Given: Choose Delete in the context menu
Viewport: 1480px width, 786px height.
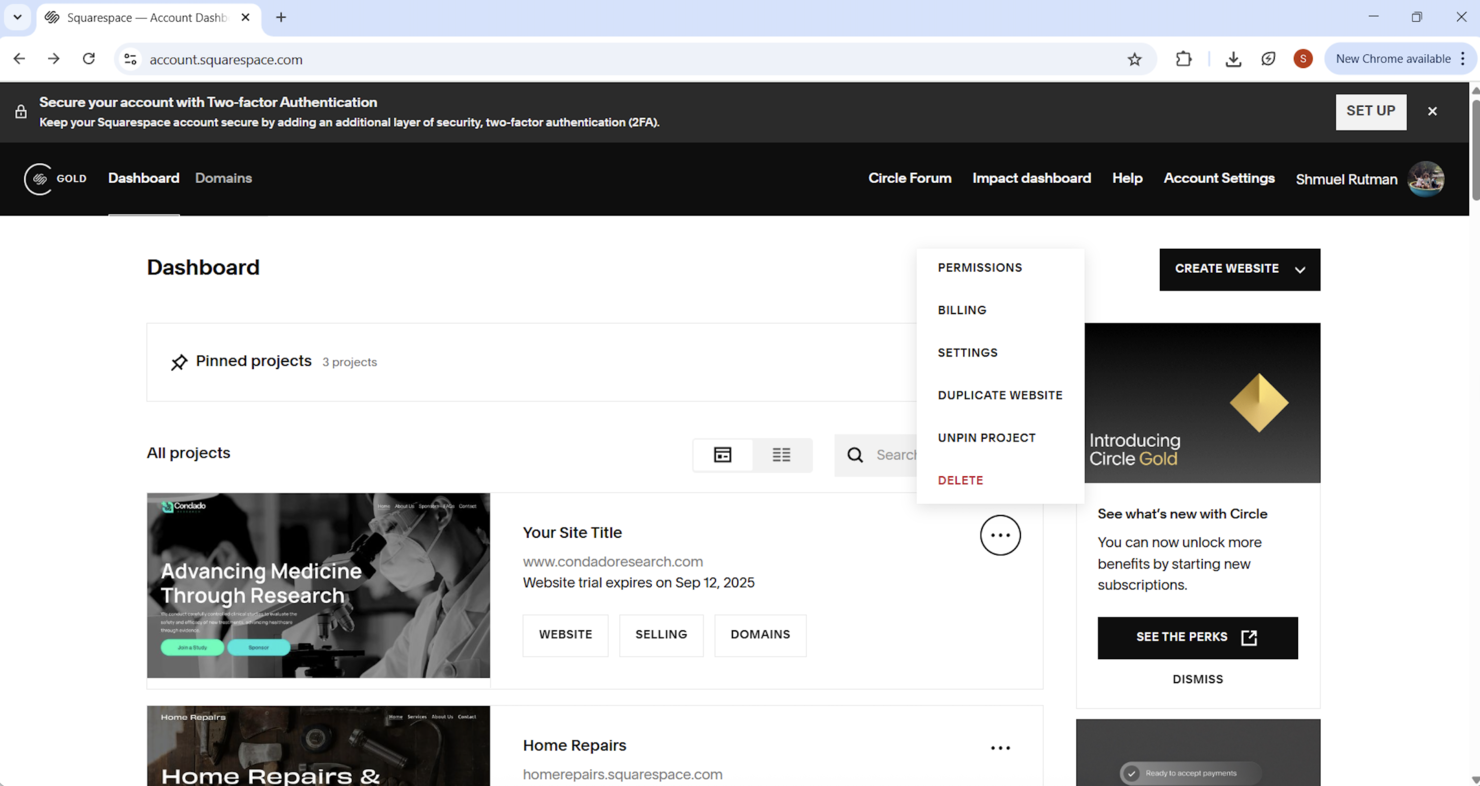Looking at the screenshot, I should pos(961,481).
